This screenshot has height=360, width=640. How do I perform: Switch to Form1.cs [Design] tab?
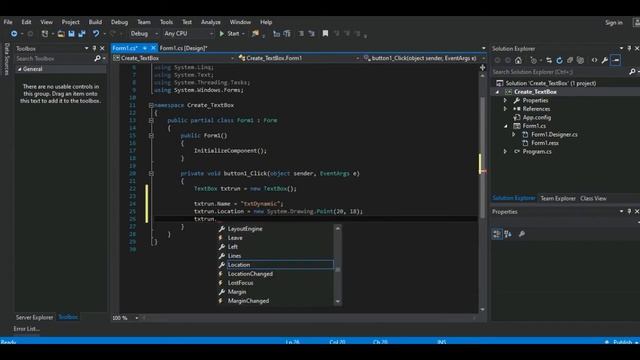[x=183, y=48]
